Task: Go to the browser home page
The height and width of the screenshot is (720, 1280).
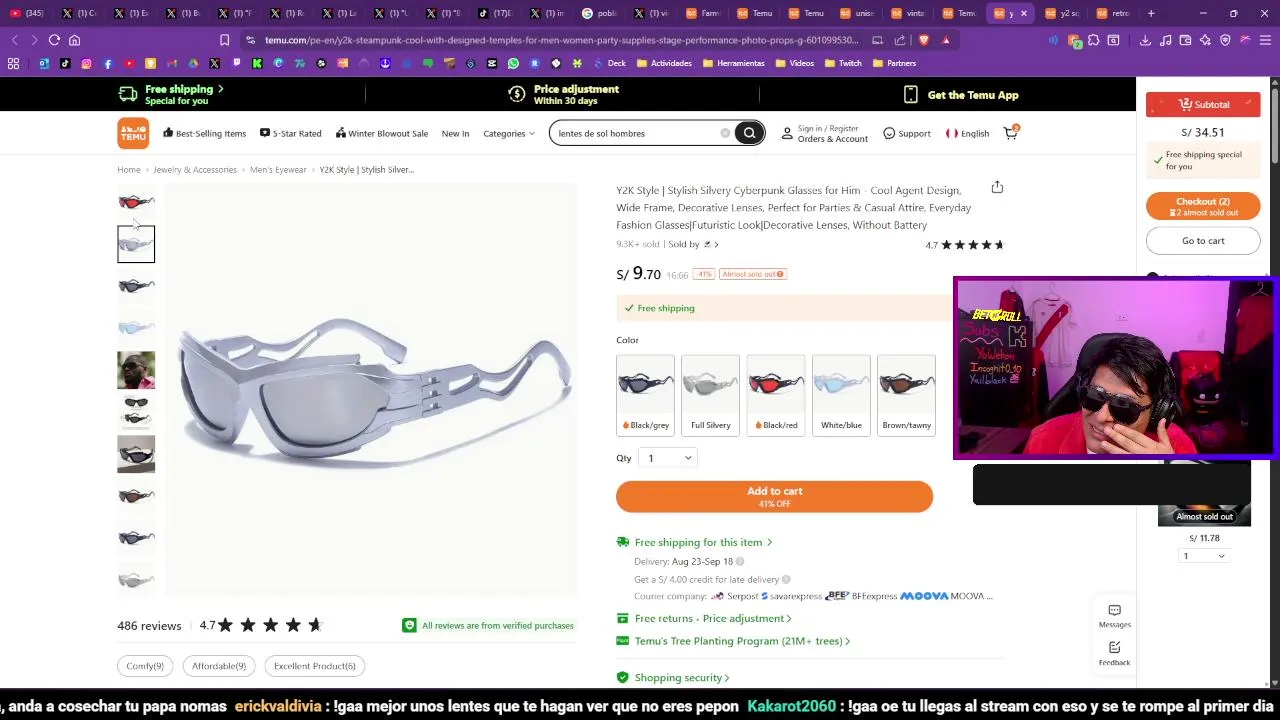Action: (x=74, y=40)
